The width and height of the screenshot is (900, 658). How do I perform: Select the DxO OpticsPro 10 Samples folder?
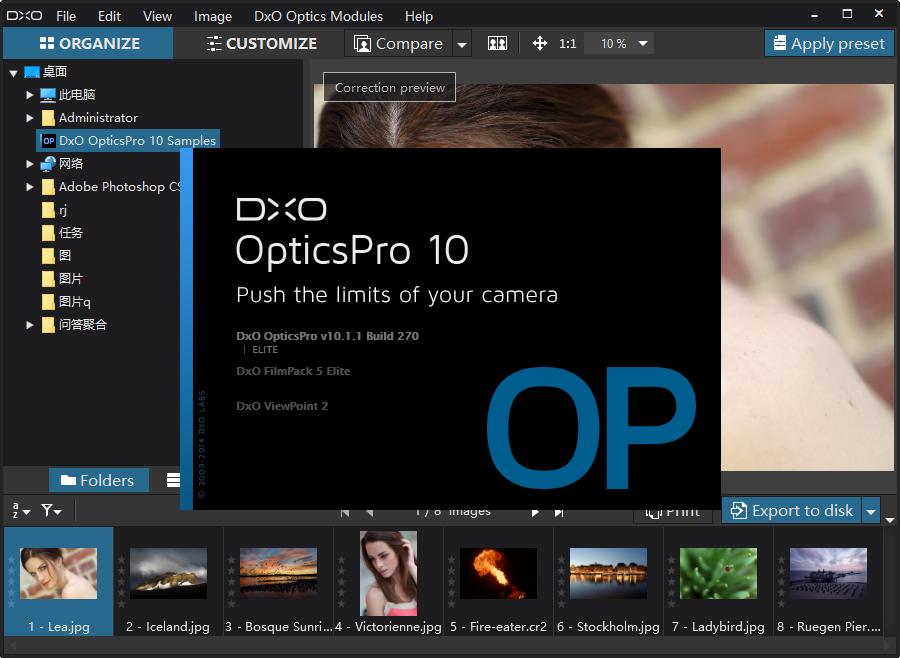tap(128, 140)
